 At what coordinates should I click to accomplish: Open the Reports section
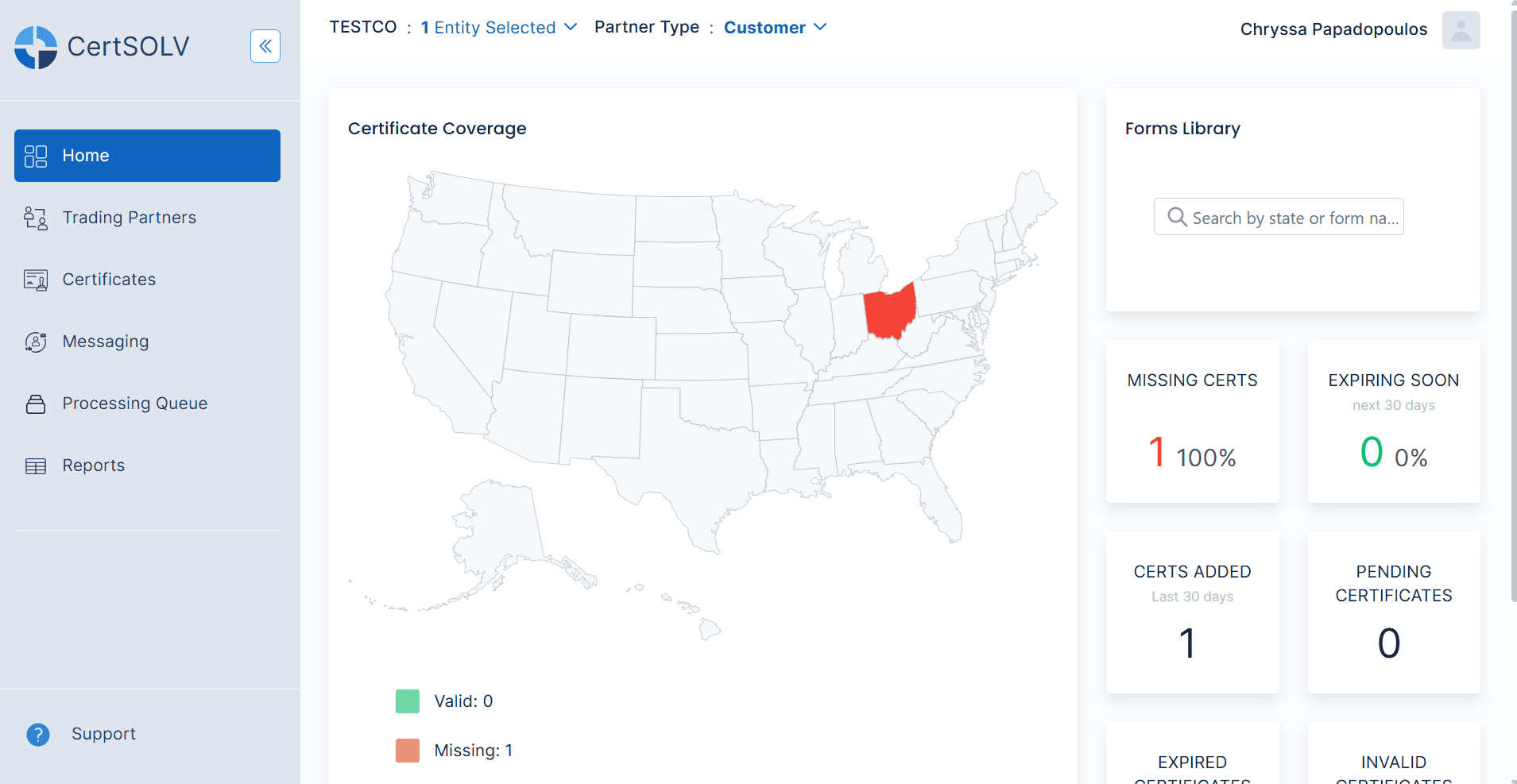coord(94,465)
